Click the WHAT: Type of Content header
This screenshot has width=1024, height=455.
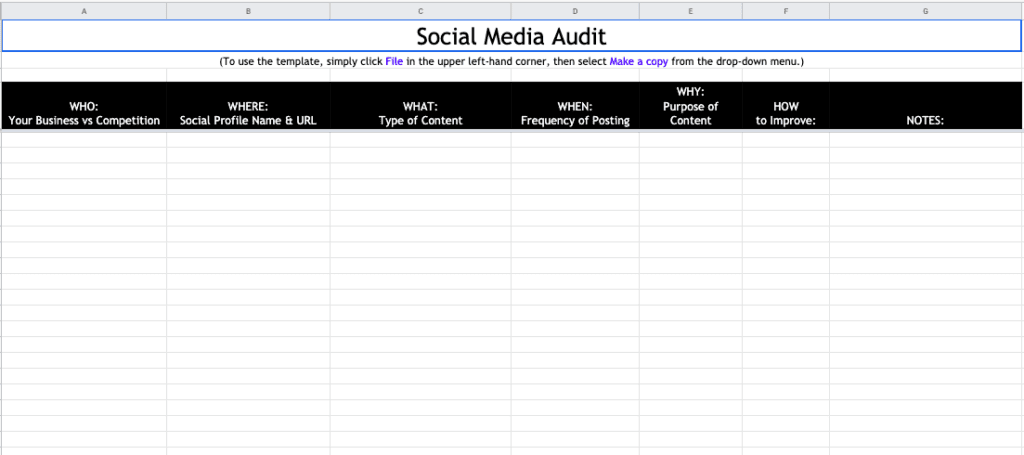(x=421, y=106)
